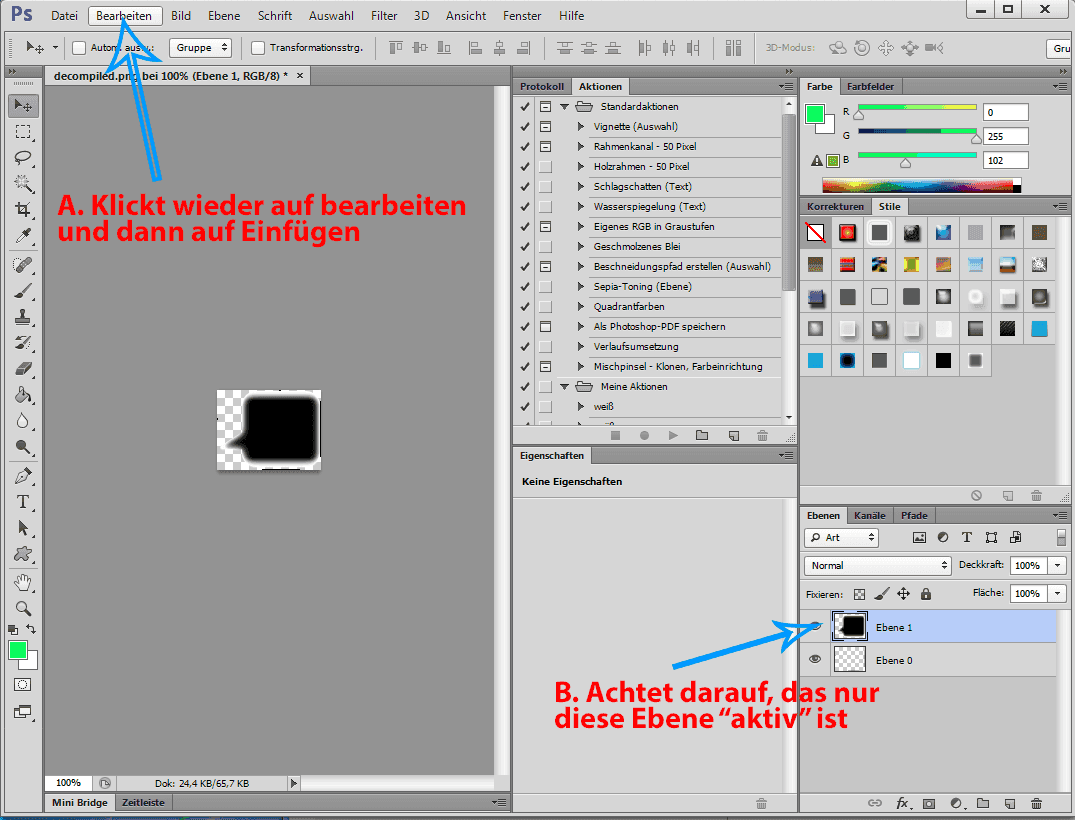Open the Filter menu
Screen dimensions: 1075x820
point(384,15)
